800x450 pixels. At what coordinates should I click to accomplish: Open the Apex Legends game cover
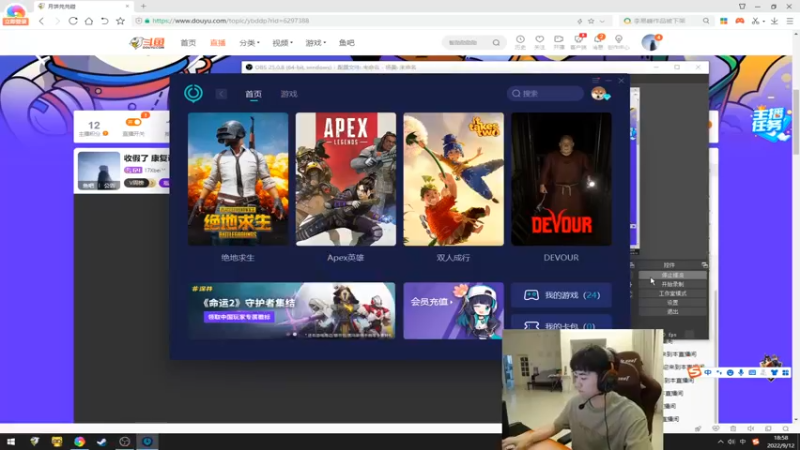coord(345,179)
